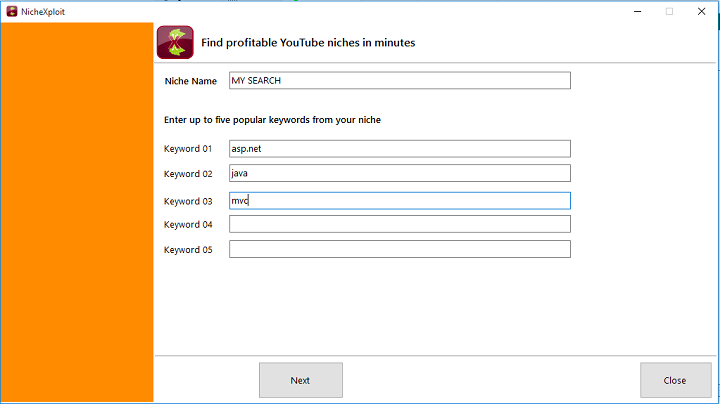Screen dimensions: 720x404
Task: Minimize the NicheXploit window
Action: click(637, 11)
